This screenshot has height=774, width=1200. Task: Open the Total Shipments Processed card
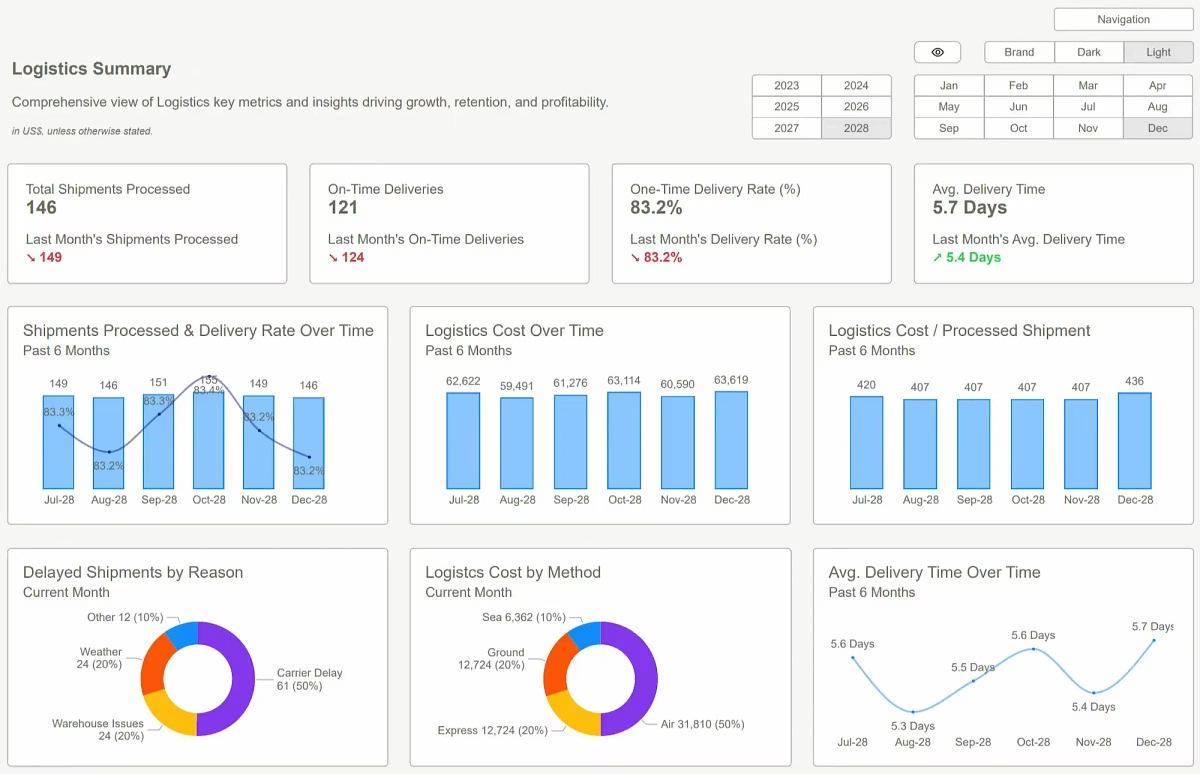pos(147,223)
